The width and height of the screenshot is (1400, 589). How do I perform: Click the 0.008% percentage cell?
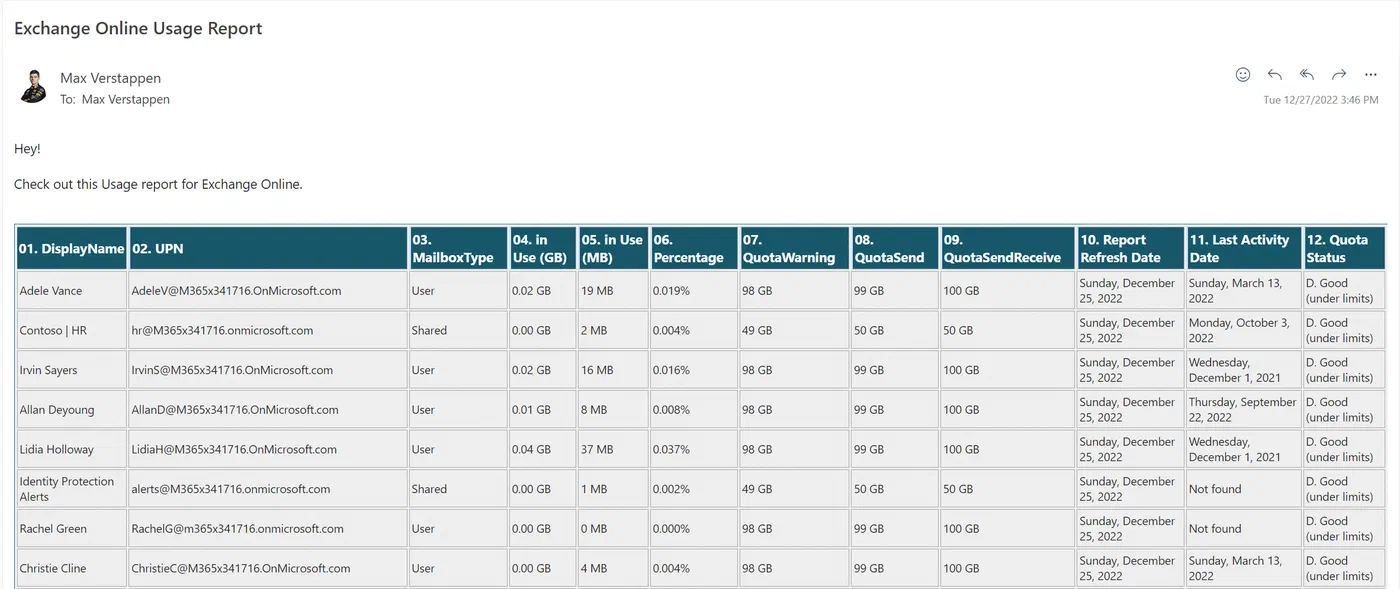click(694, 409)
